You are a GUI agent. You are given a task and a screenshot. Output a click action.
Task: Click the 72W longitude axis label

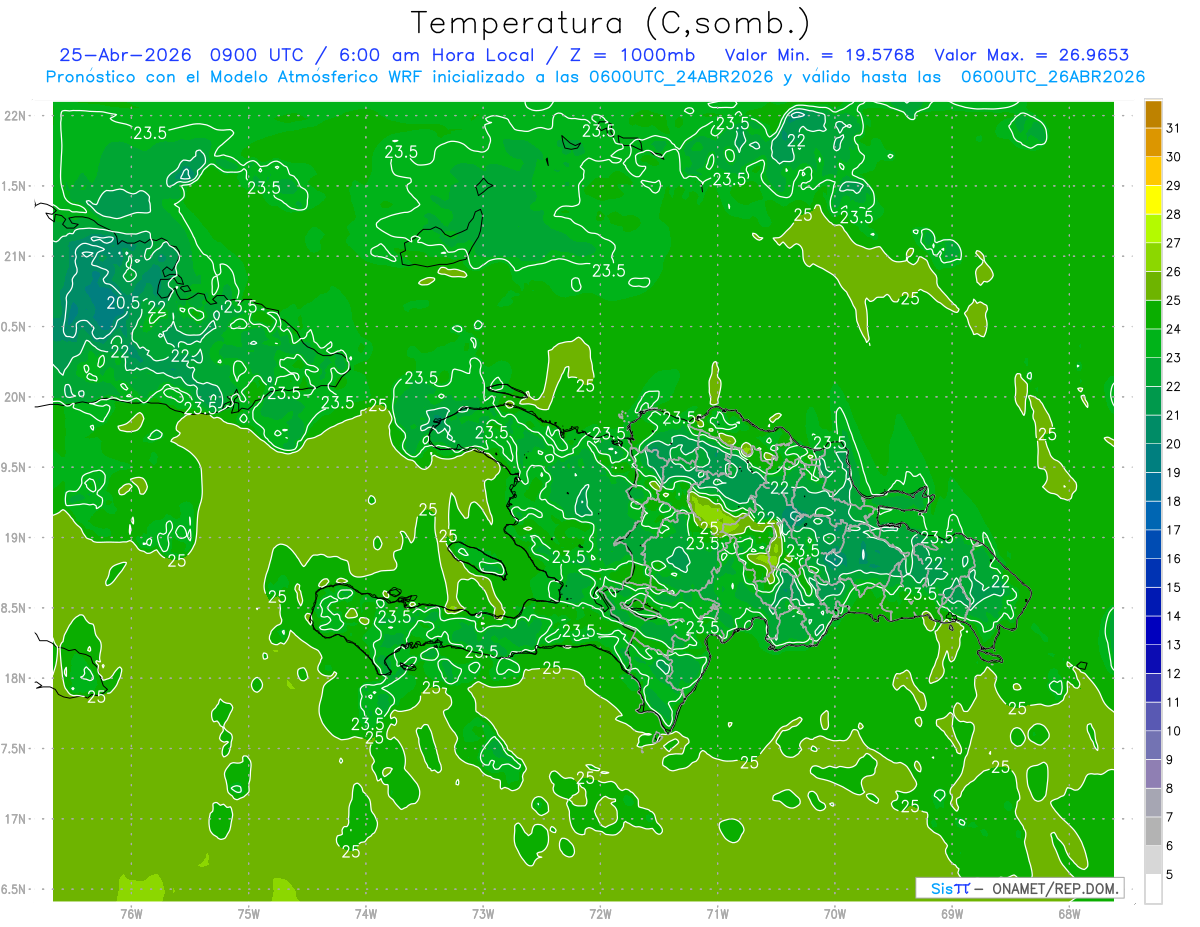click(x=600, y=914)
